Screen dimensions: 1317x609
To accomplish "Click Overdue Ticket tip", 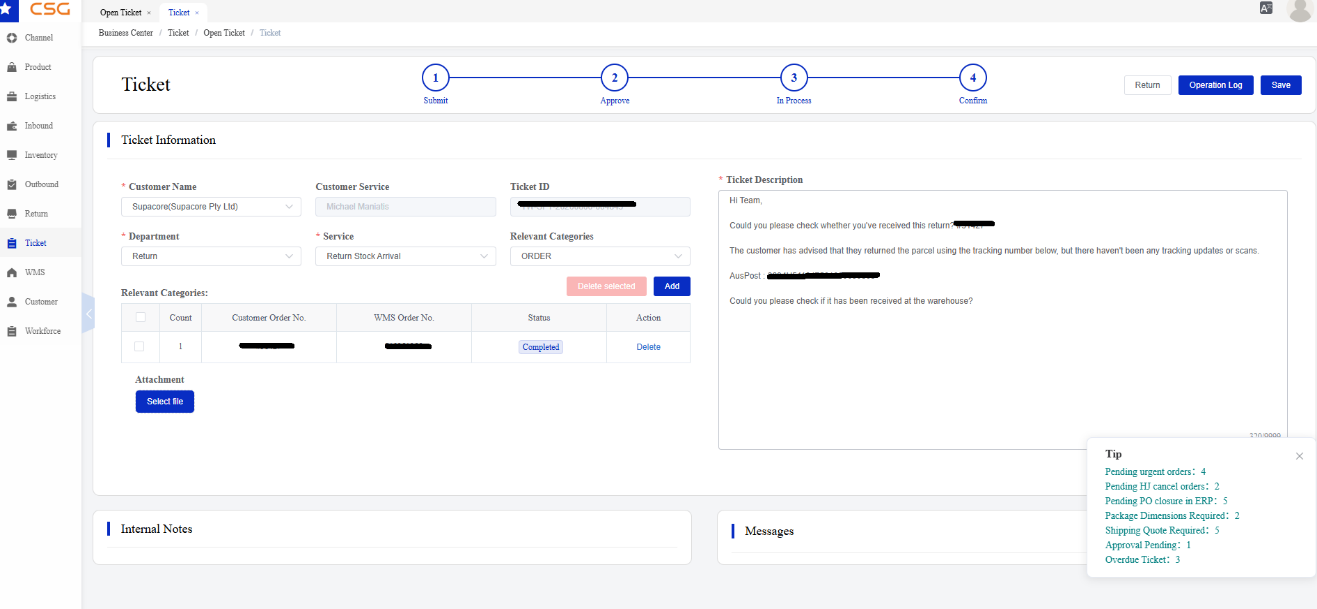I will pos(1143,560).
